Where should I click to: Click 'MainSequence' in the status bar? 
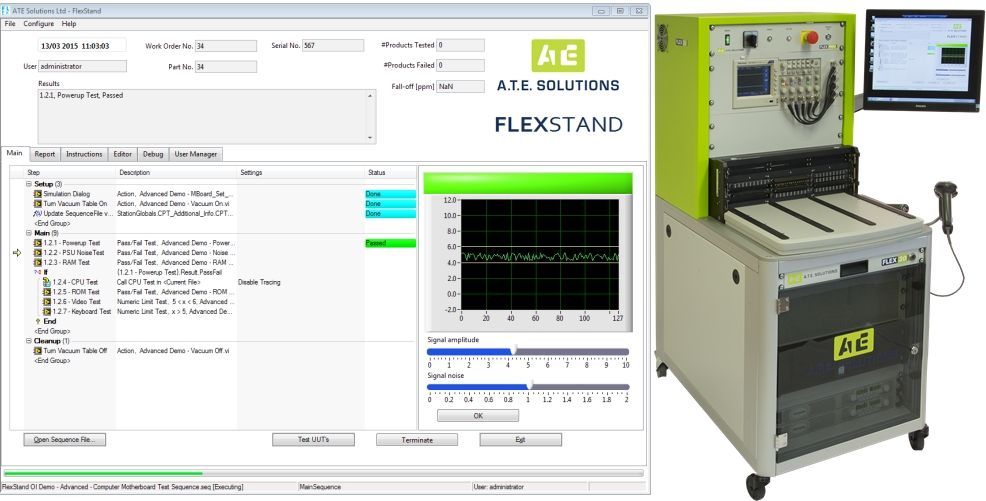point(320,487)
